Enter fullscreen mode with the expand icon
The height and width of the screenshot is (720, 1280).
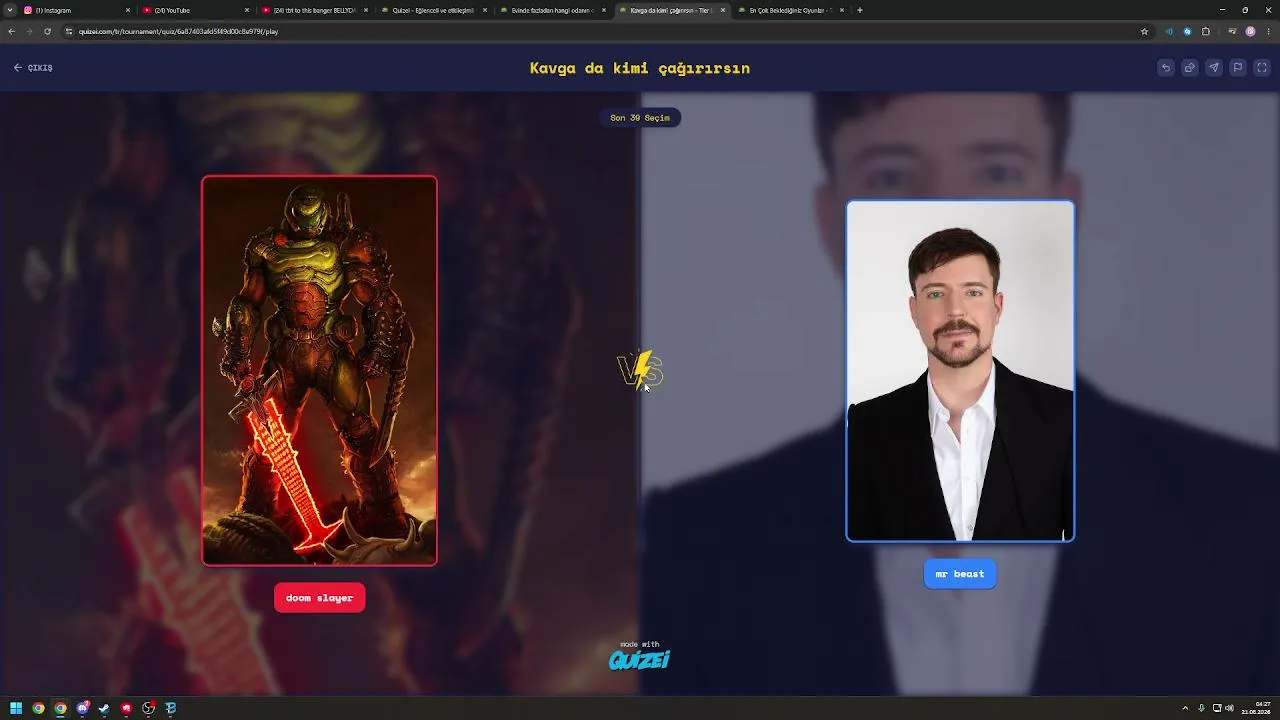[1262, 68]
